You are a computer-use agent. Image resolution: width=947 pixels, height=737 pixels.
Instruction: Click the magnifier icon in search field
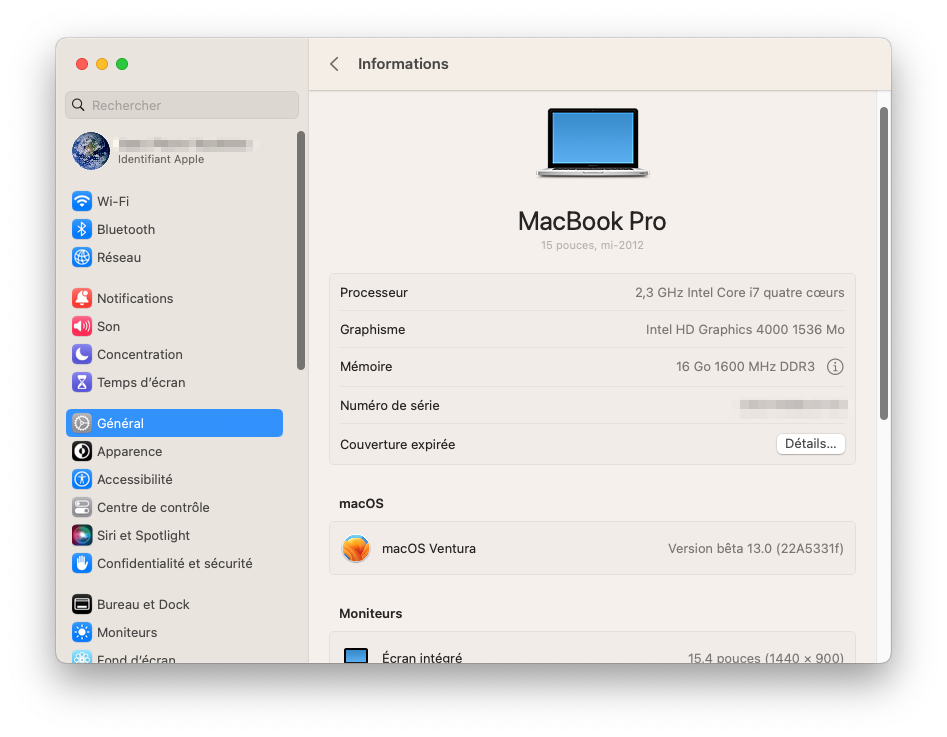[x=79, y=105]
